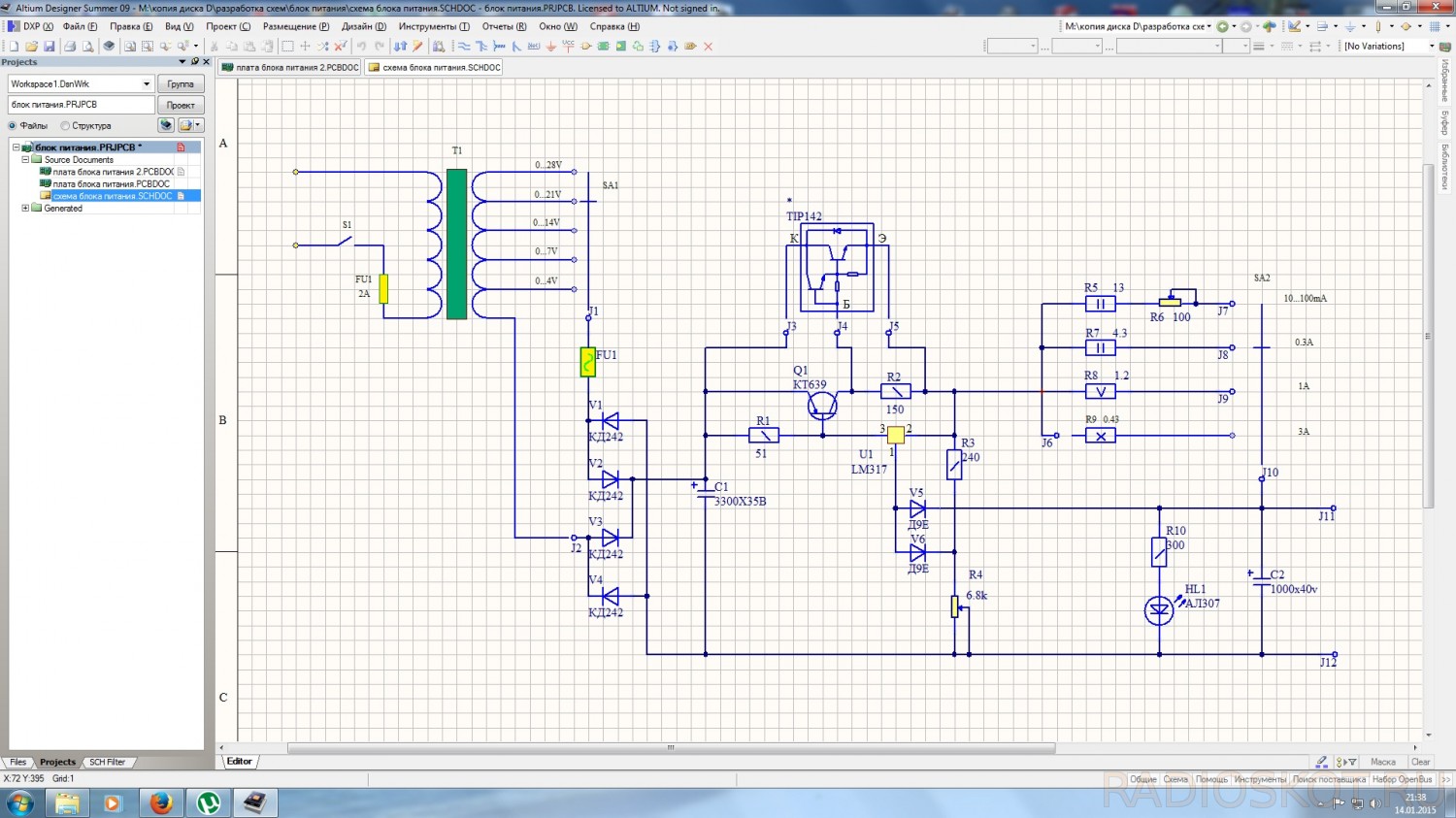Open the No Variations dropdown
Viewport: 1456px width, 818px height.
[x=1431, y=46]
